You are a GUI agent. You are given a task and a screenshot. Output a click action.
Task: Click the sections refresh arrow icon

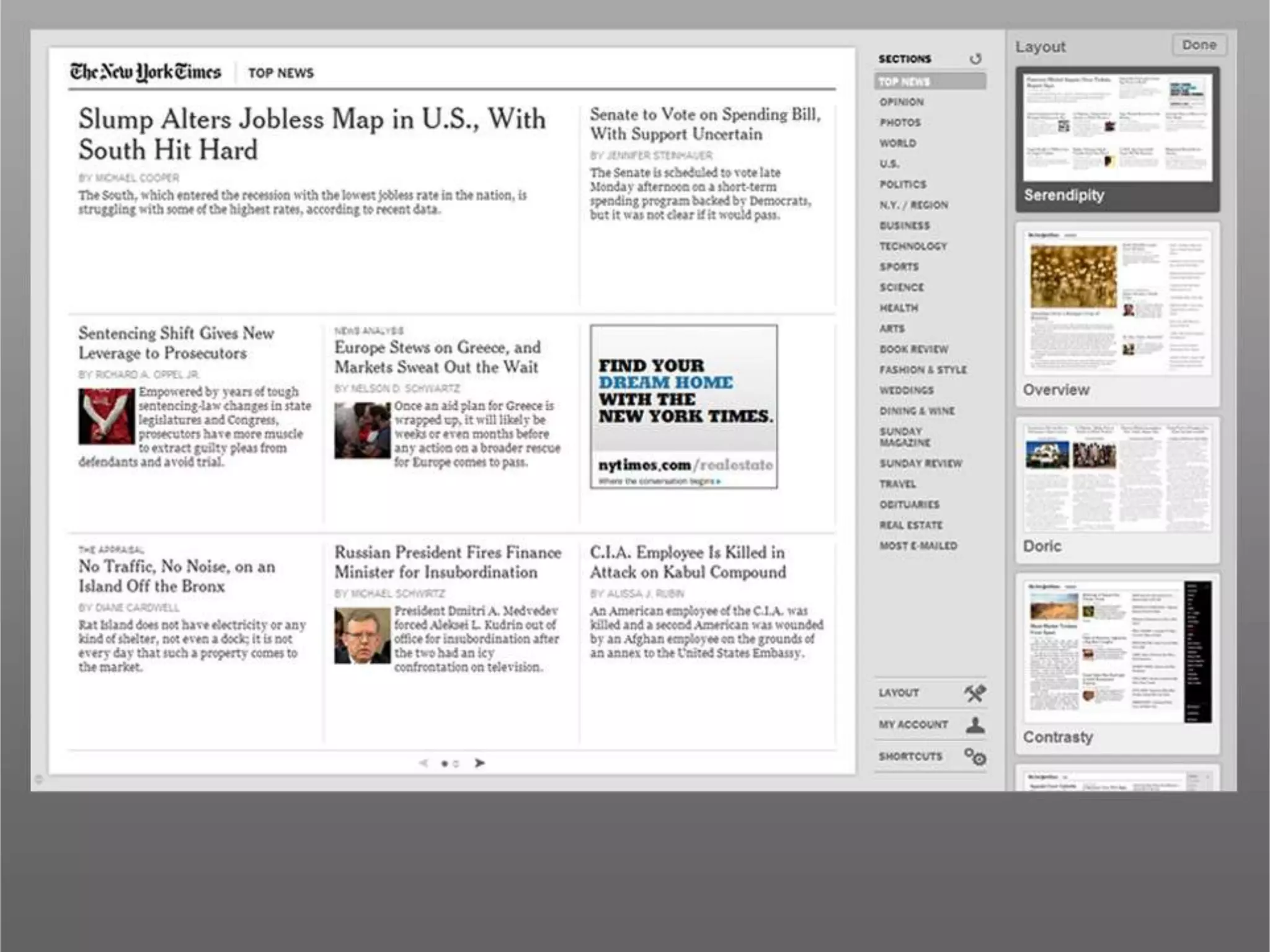(x=975, y=59)
